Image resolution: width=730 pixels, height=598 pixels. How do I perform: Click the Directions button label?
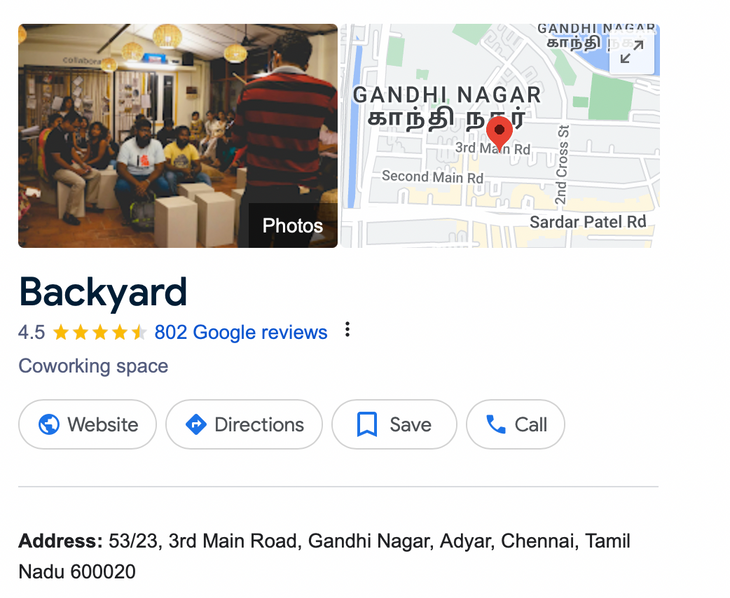(x=259, y=424)
